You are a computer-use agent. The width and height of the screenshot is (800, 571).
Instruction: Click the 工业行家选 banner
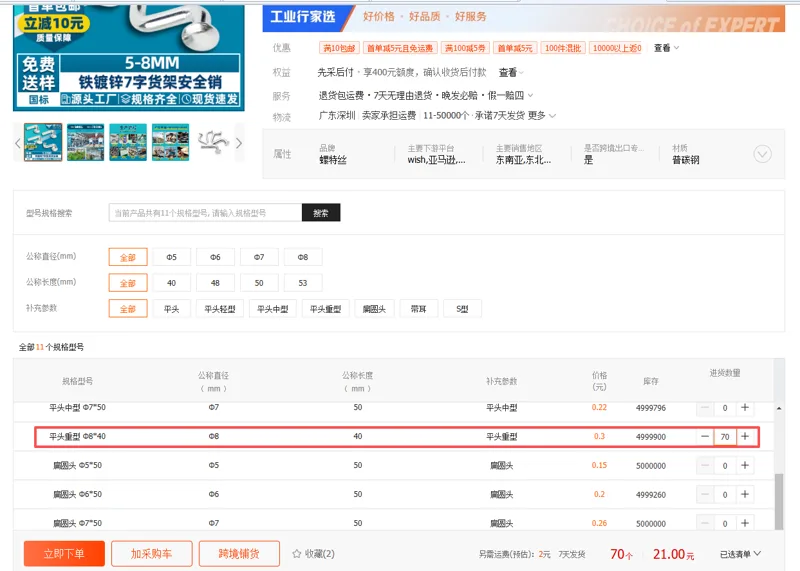pyautogui.click(x=523, y=18)
